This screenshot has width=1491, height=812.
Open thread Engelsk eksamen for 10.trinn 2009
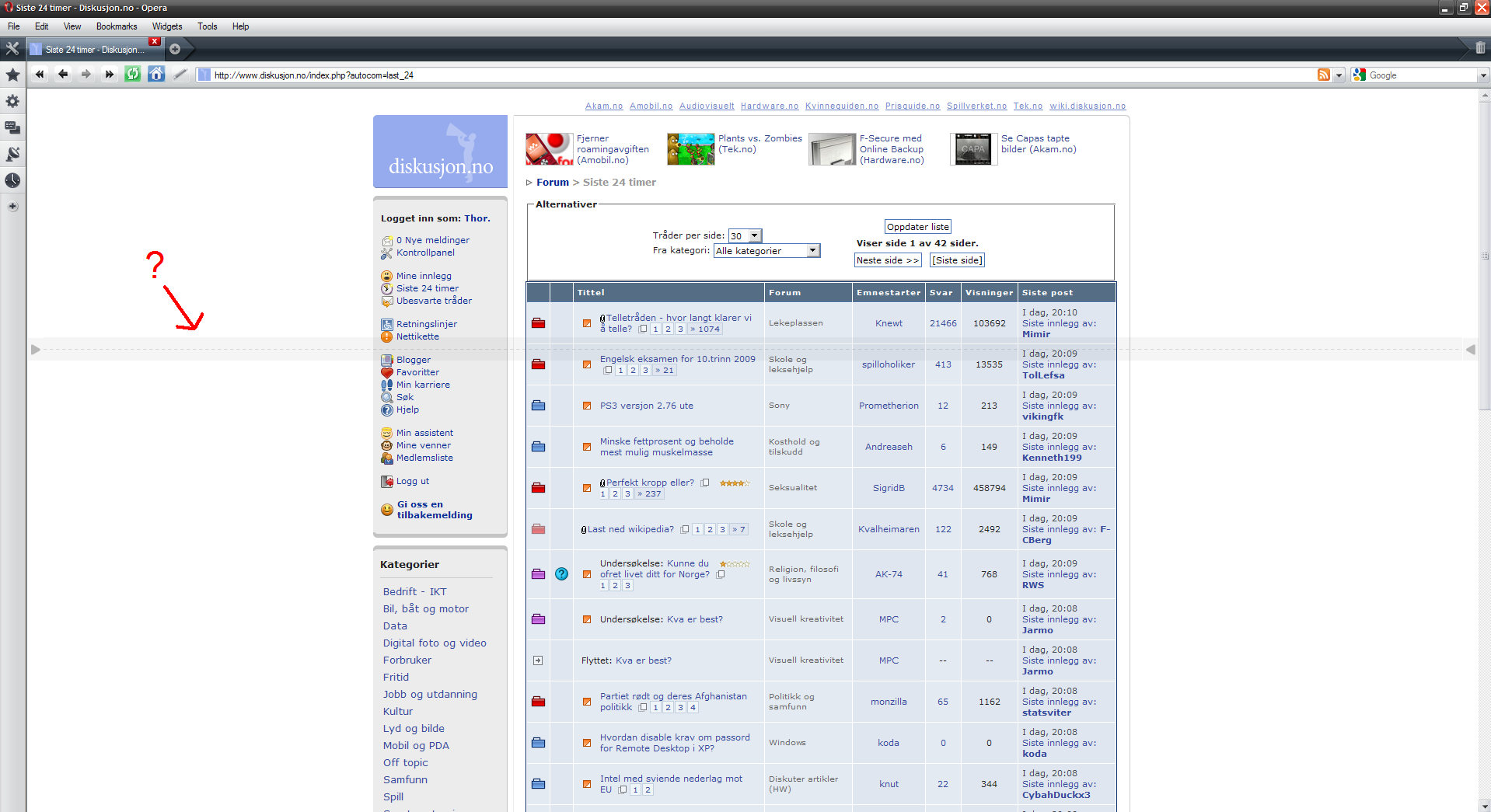pyautogui.click(x=678, y=359)
